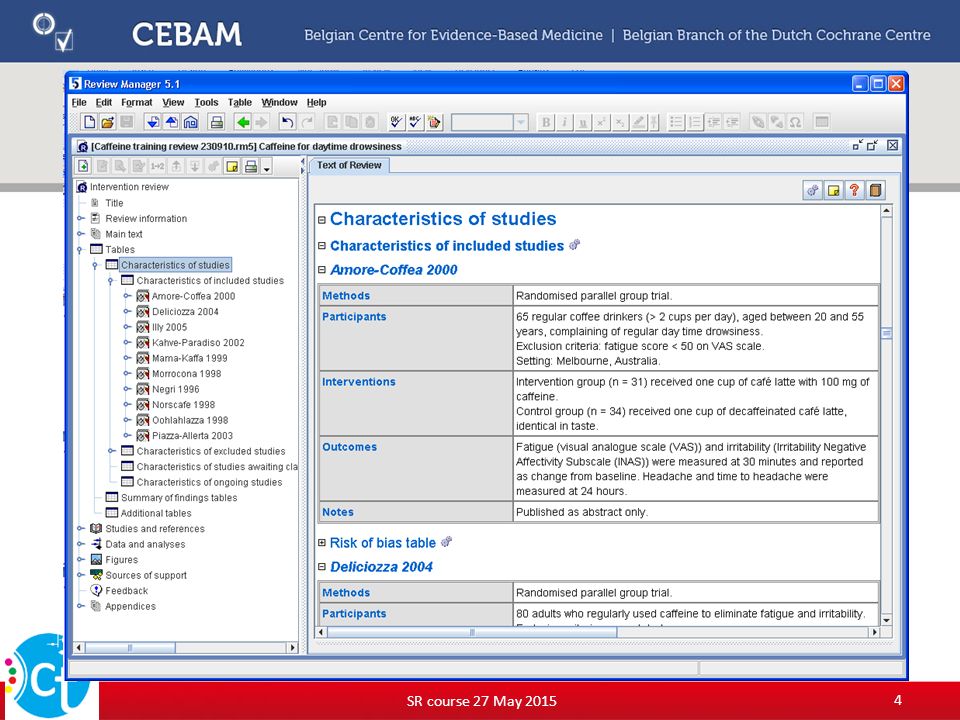Undo the last action
The width and height of the screenshot is (960, 720).
(287, 122)
